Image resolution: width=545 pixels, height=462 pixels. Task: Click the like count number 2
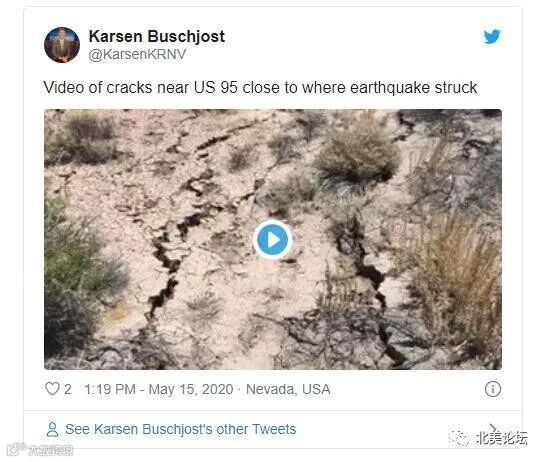(67, 389)
